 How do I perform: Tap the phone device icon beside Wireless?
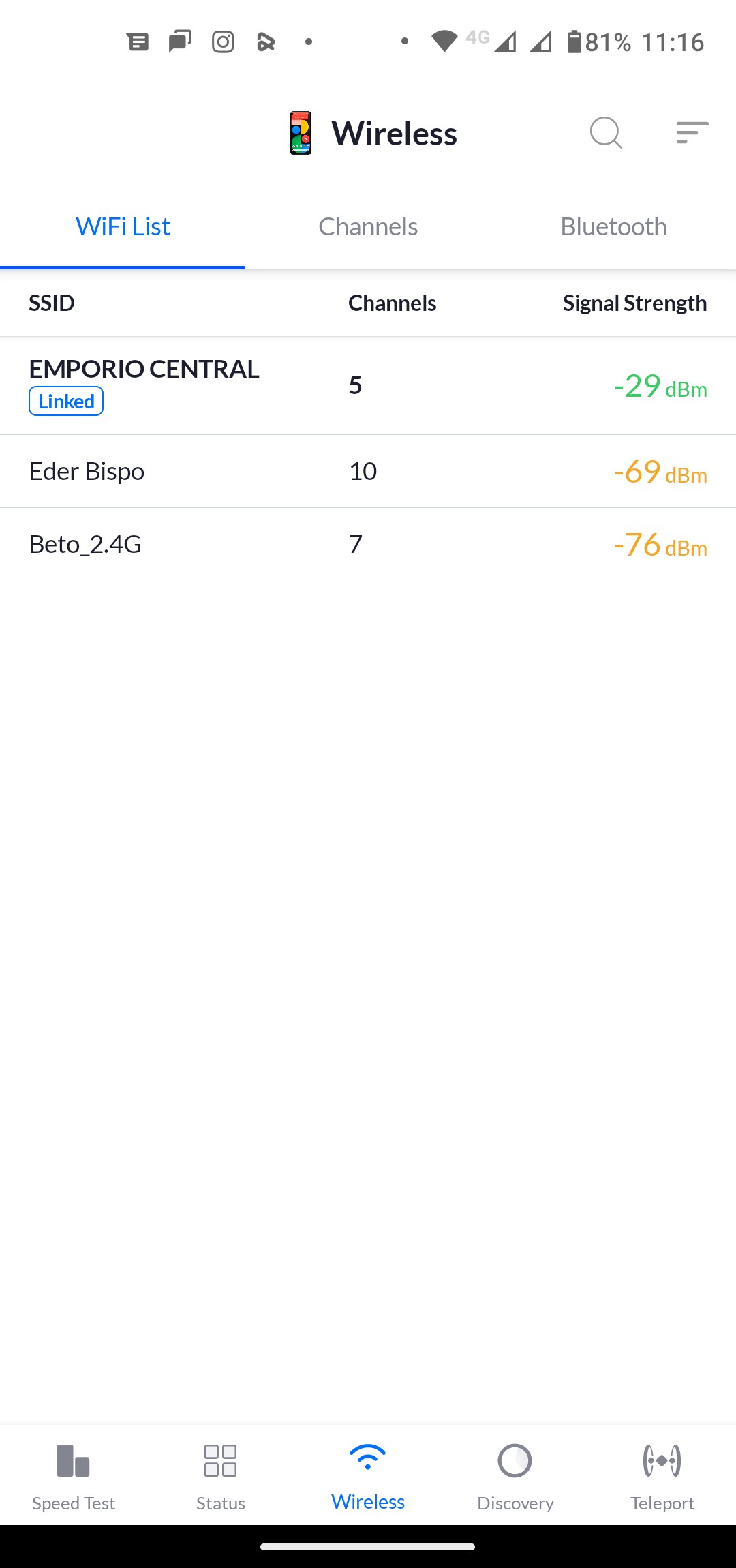point(301,133)
